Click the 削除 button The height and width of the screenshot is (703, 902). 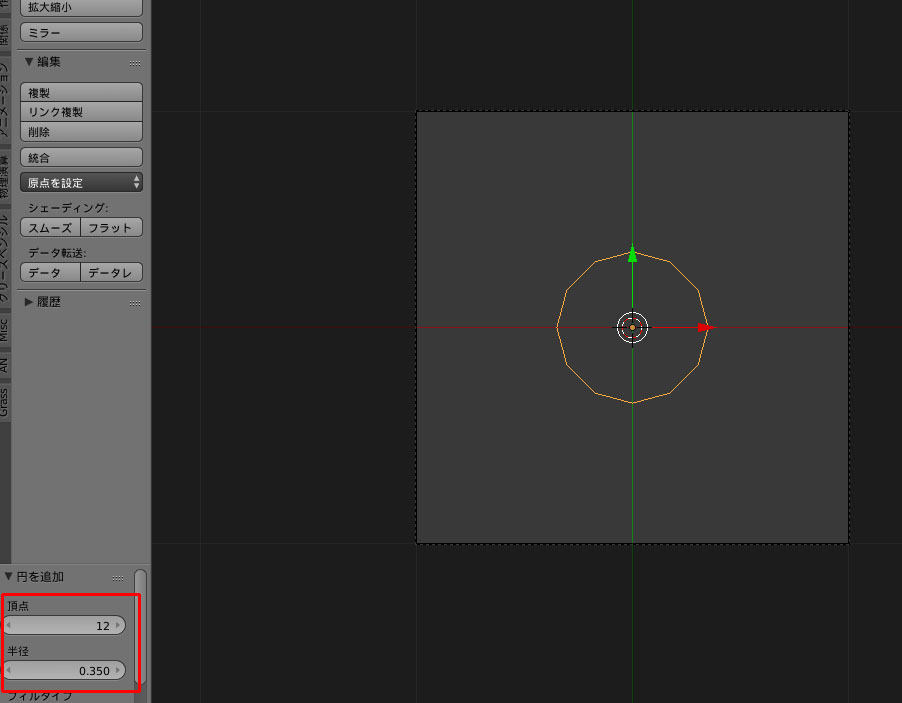pos(81,131)
